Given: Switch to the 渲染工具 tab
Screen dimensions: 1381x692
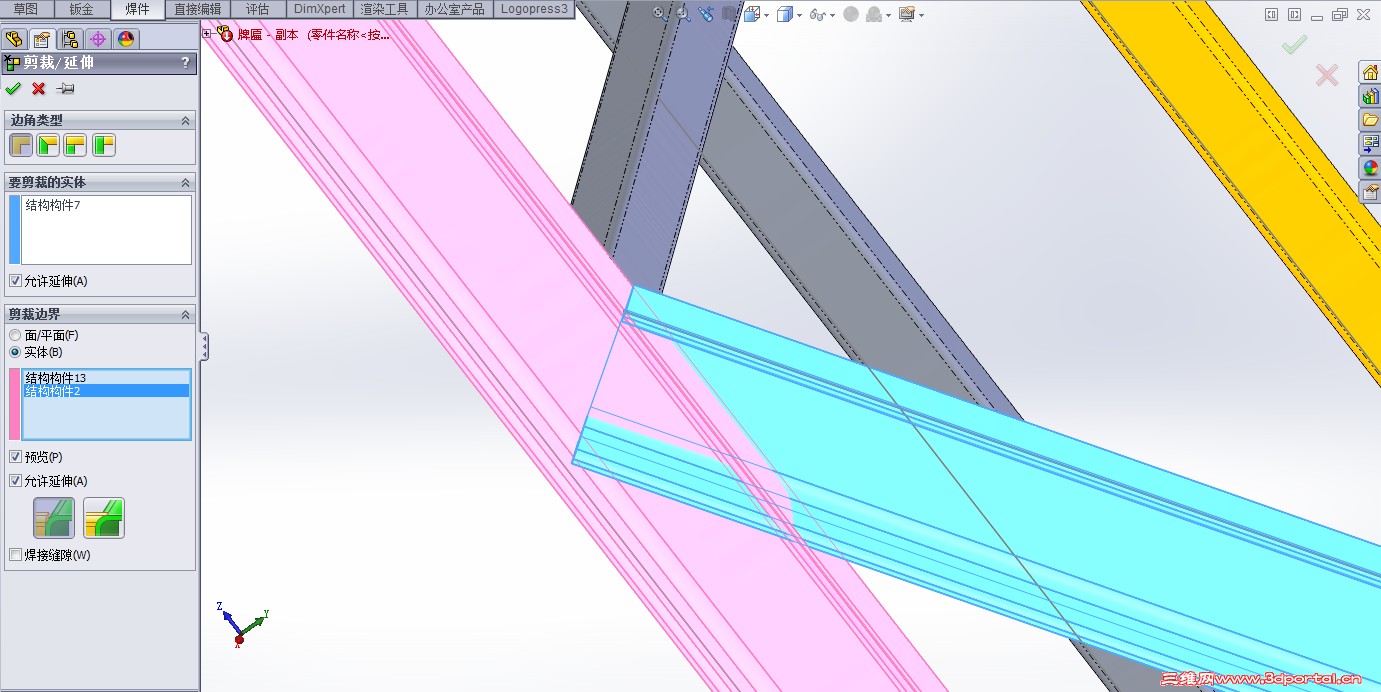Looking at the screenshot, I should [x=387, y=9].
